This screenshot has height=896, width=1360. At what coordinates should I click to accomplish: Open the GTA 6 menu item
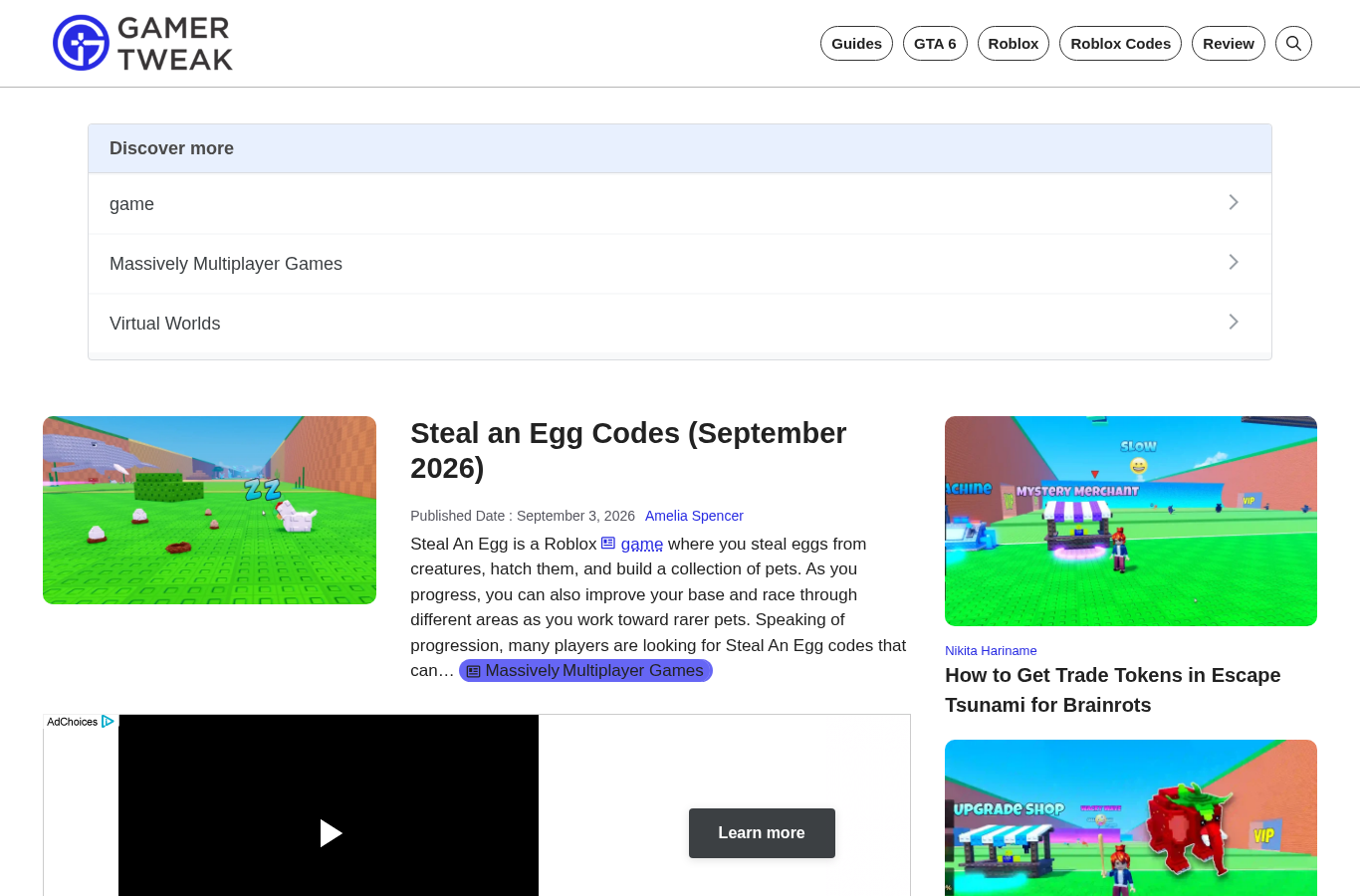(x=935, y=43)
